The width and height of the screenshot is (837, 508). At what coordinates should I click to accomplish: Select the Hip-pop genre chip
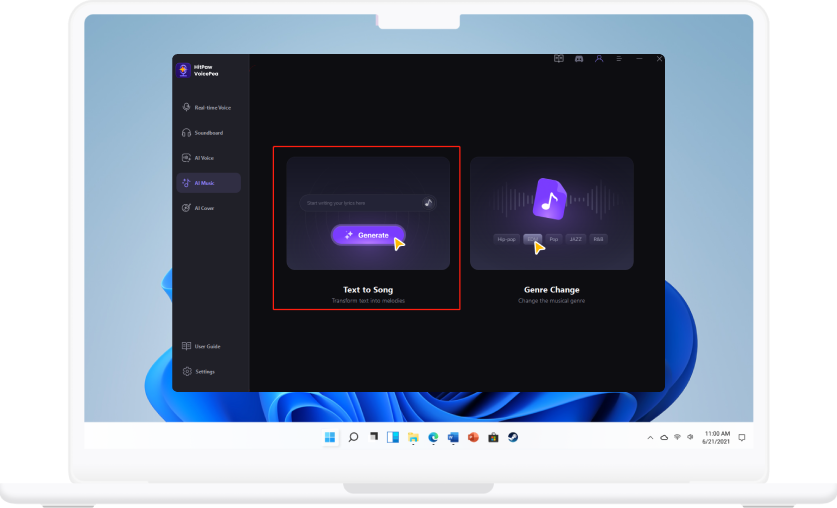click(507, 239)
